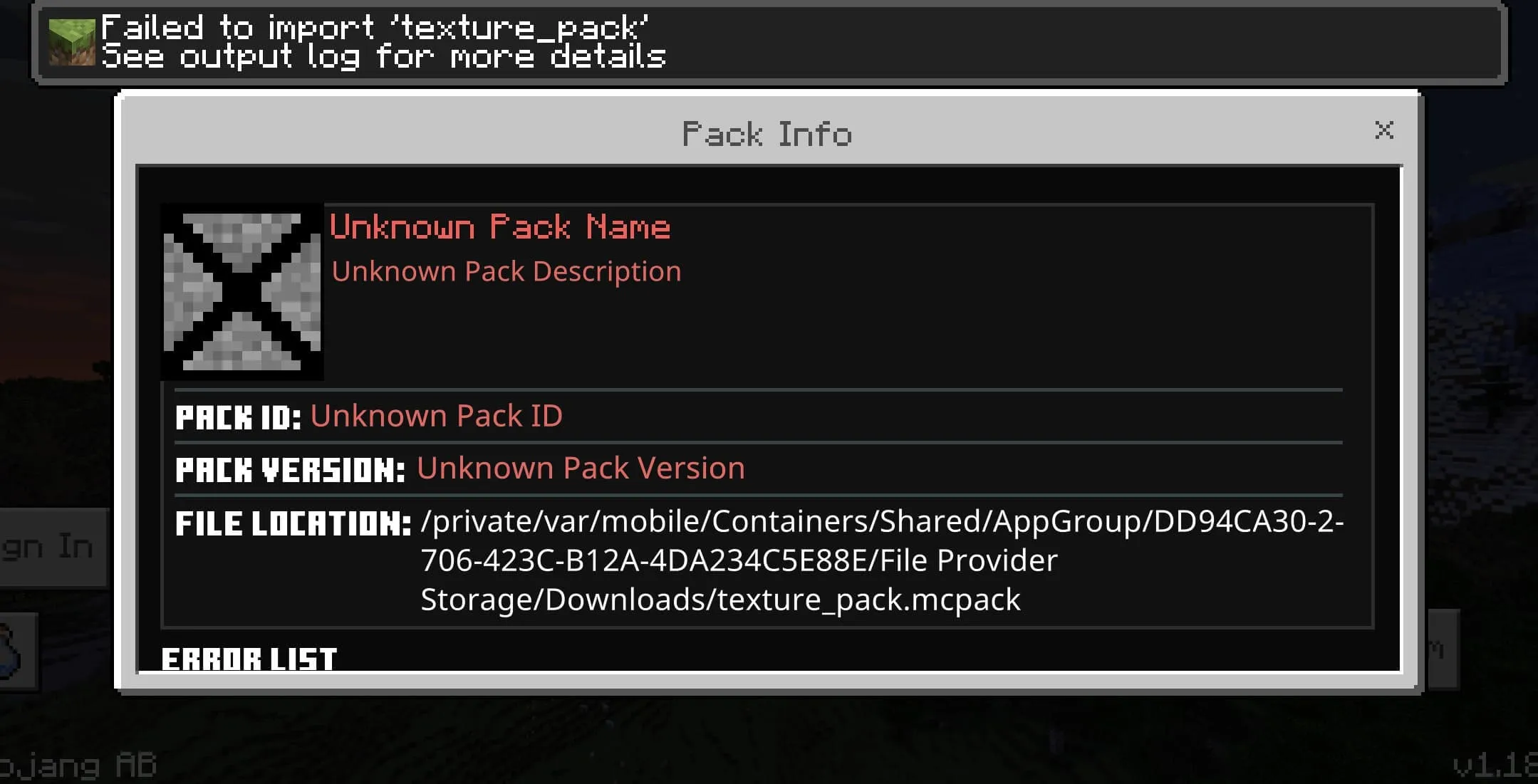Click the grass block icon in the notification
The width and height of the screenshot is (1538, 784).
pyautogui.click(x=71, y=42)
